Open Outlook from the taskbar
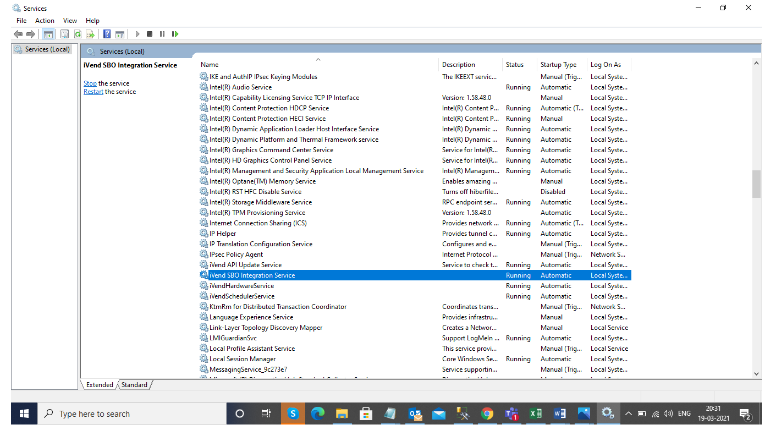 [x=415, y=414]
